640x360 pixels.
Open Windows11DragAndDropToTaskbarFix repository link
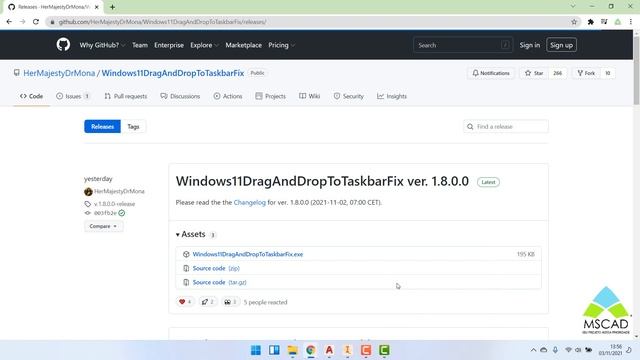(x=173, y=73)
